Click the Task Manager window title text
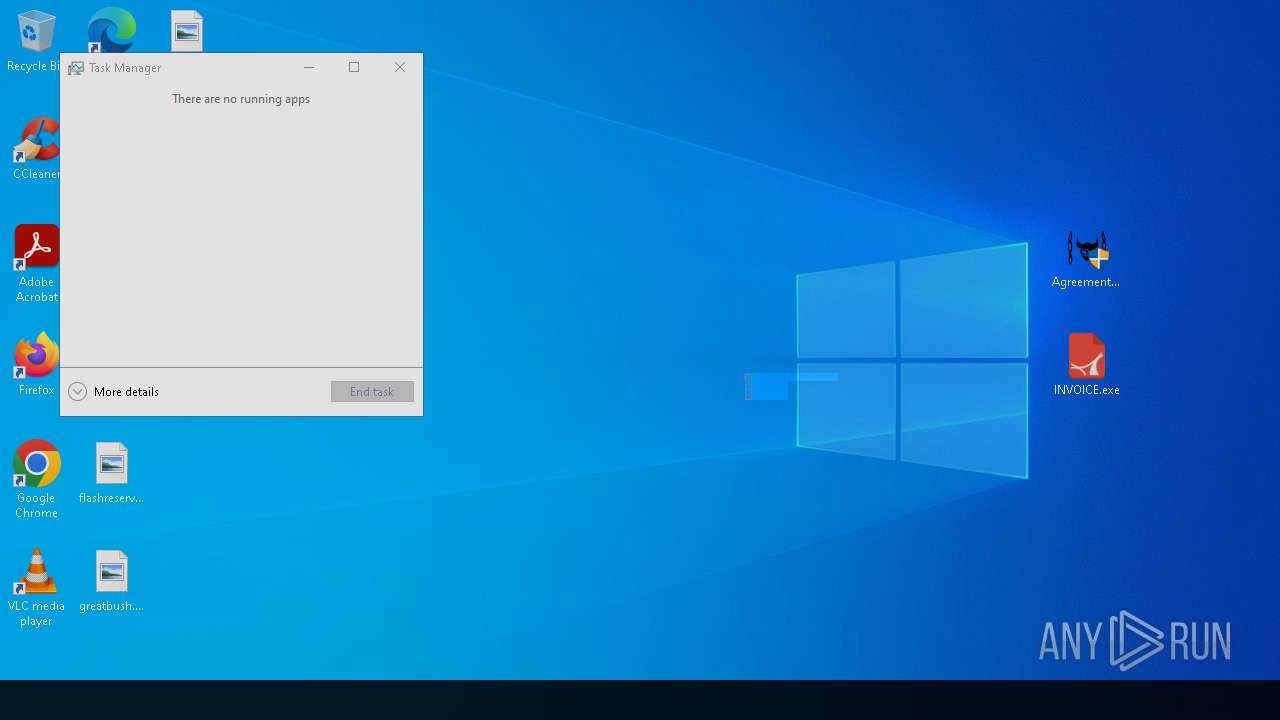 click(x=125, y=68)
